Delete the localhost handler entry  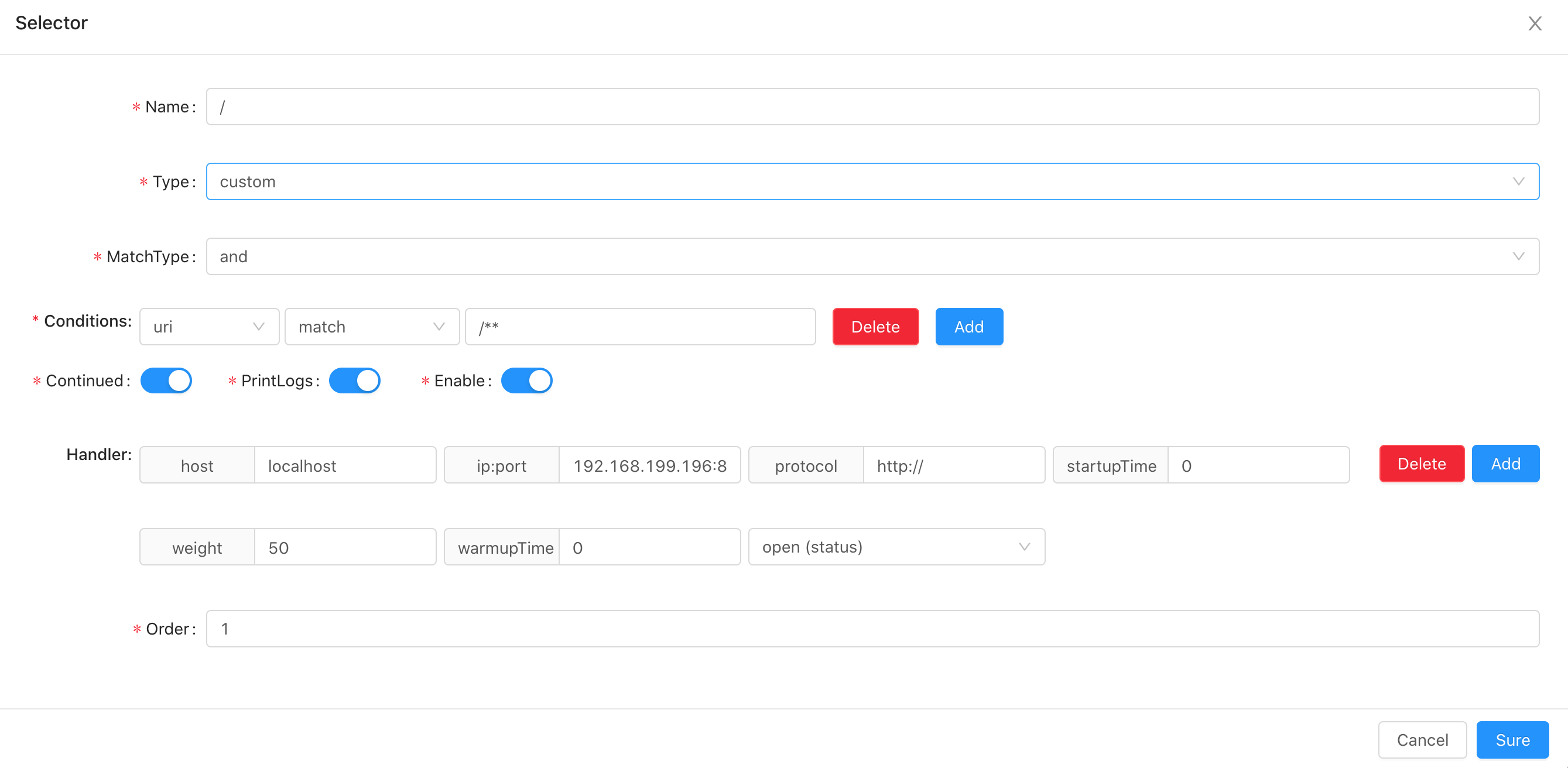point(1421,464)
